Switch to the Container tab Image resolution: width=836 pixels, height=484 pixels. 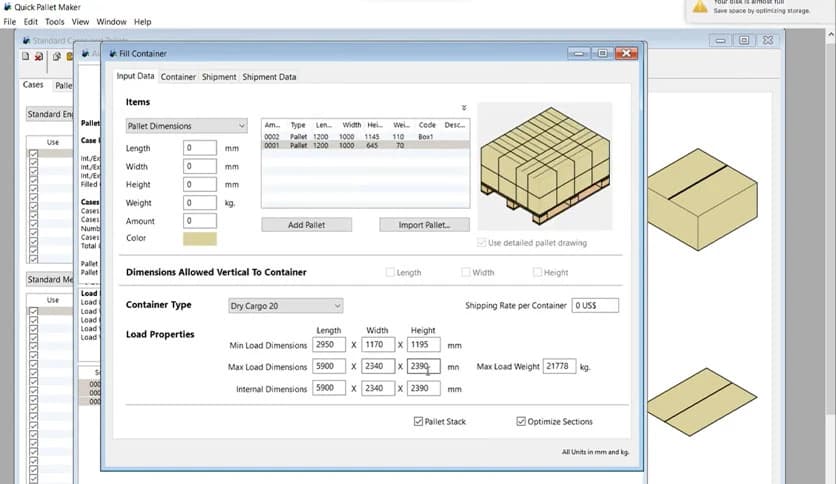(x=178, y=77)
